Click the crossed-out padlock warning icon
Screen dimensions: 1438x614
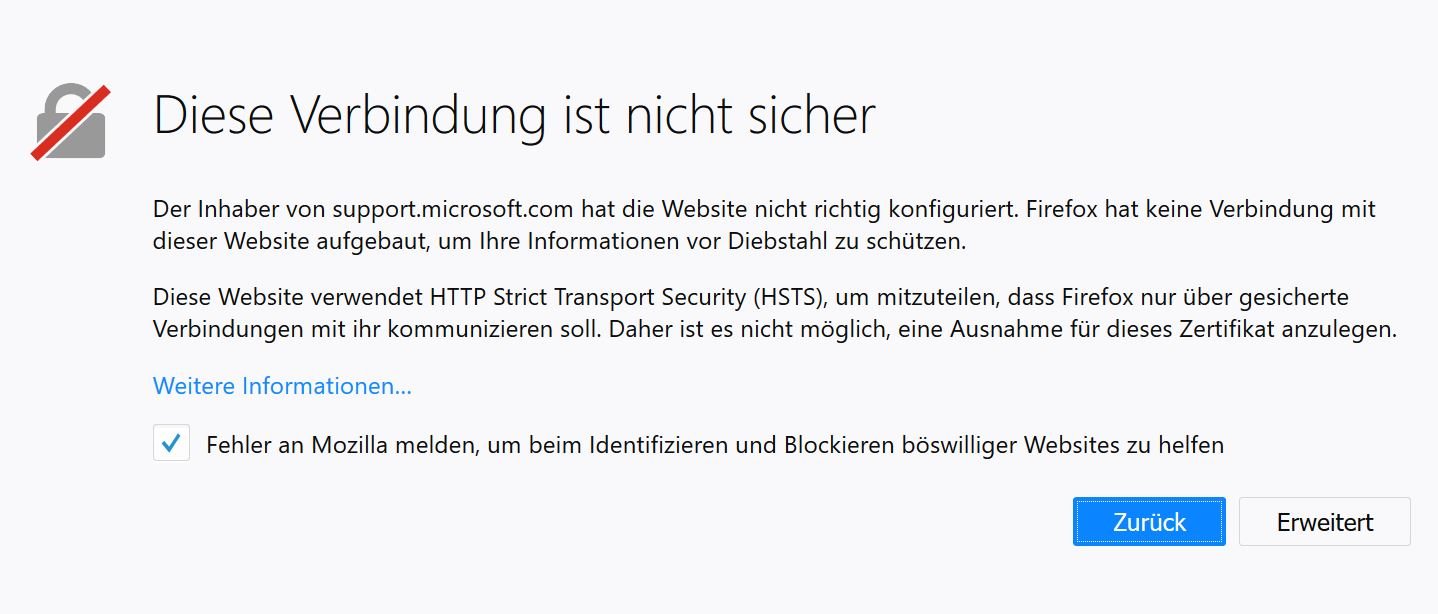pos(70,123)
